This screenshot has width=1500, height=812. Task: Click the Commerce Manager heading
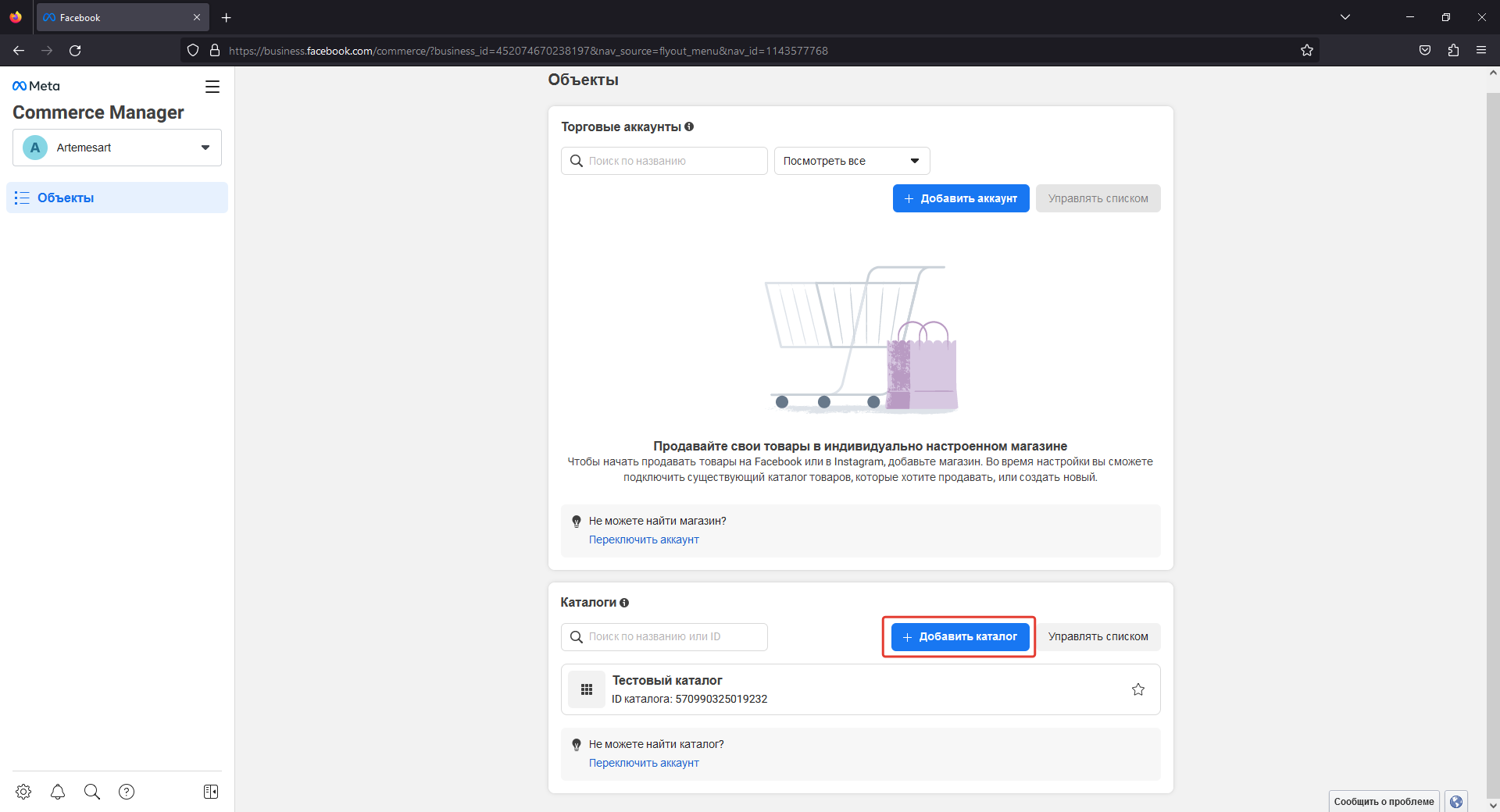click(98, 112)
